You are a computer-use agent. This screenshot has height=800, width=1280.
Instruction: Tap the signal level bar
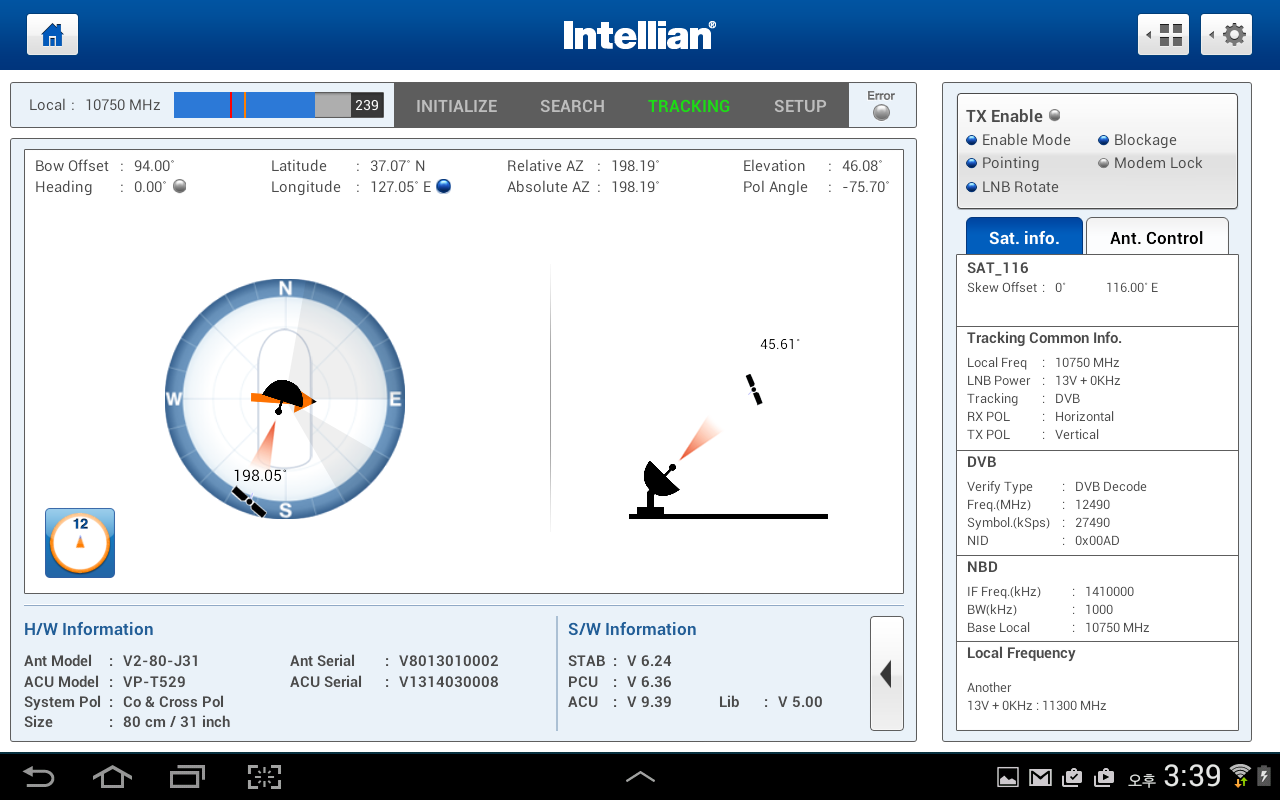click(x=263, y=105)
